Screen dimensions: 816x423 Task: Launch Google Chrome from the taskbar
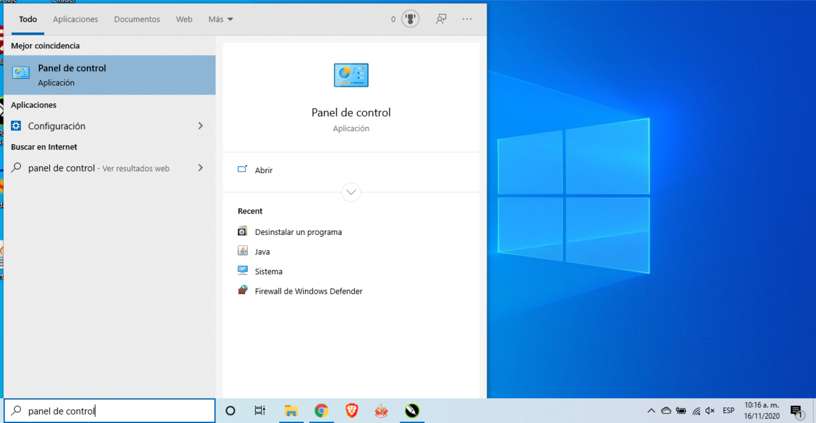(321, 411)
